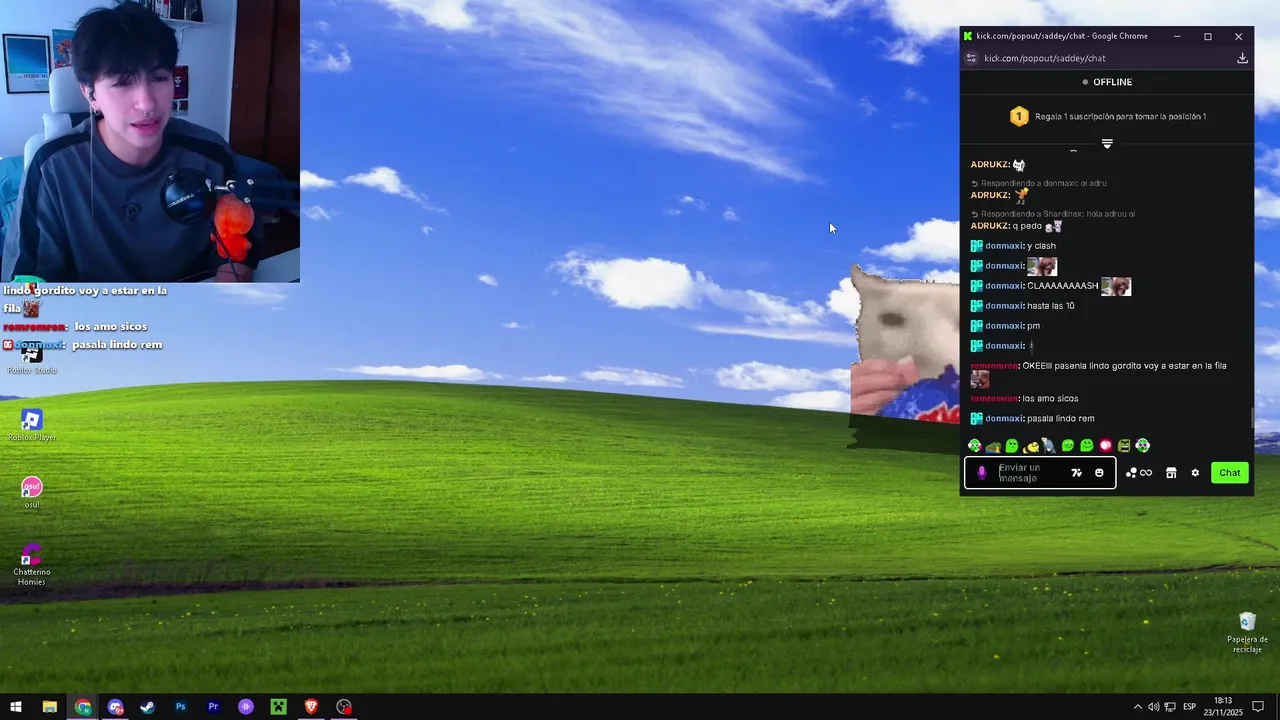This screenshot has height=720, width=1280.
Task: Switch to Chrome in the taskbar
Action: click(x=82, y=707)
